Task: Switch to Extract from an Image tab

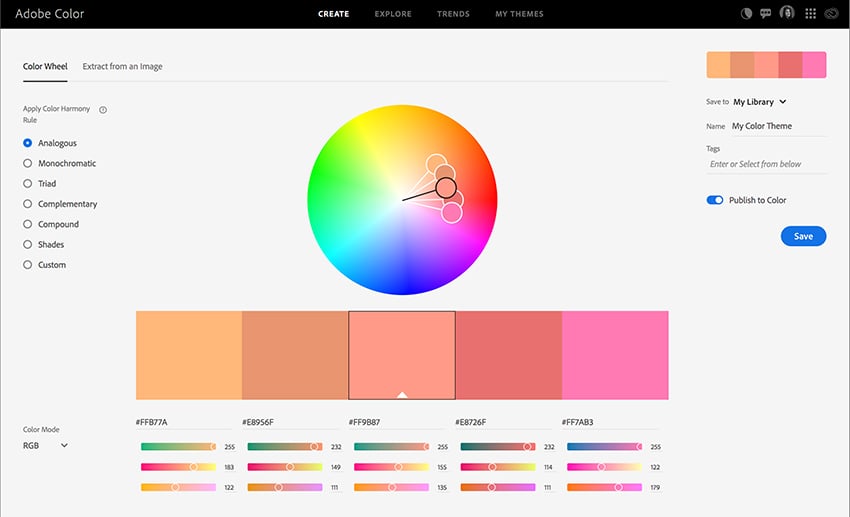Action: pos(123,67)
